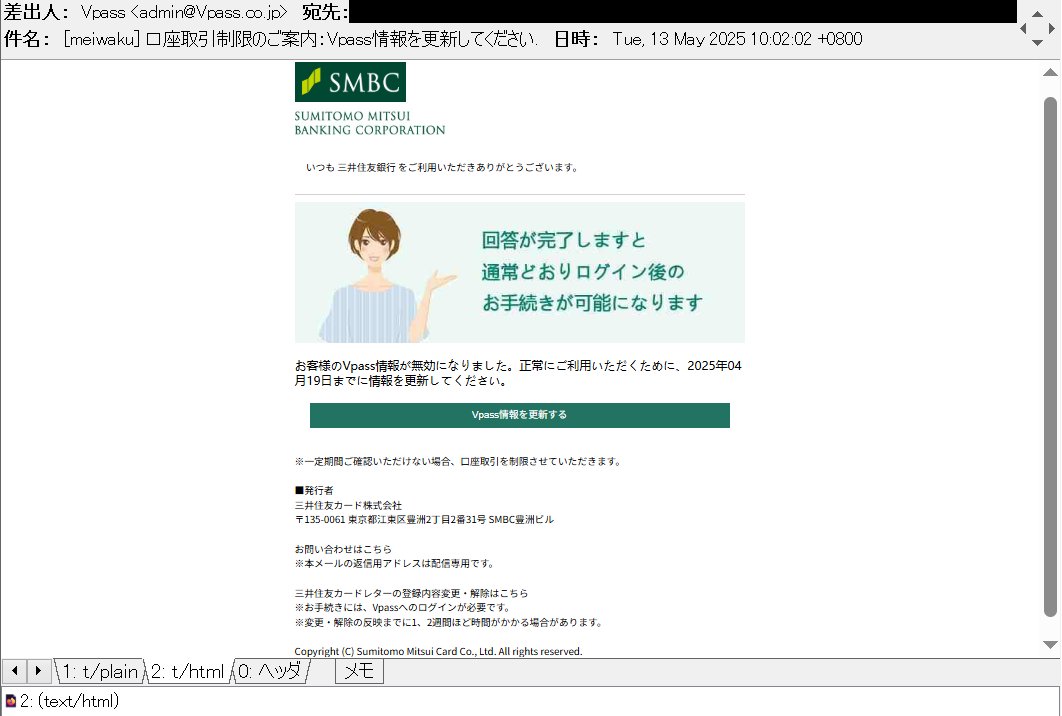Go to previous part with left triangle button
Screen dimensions: 1062x716
pos(14,671)
